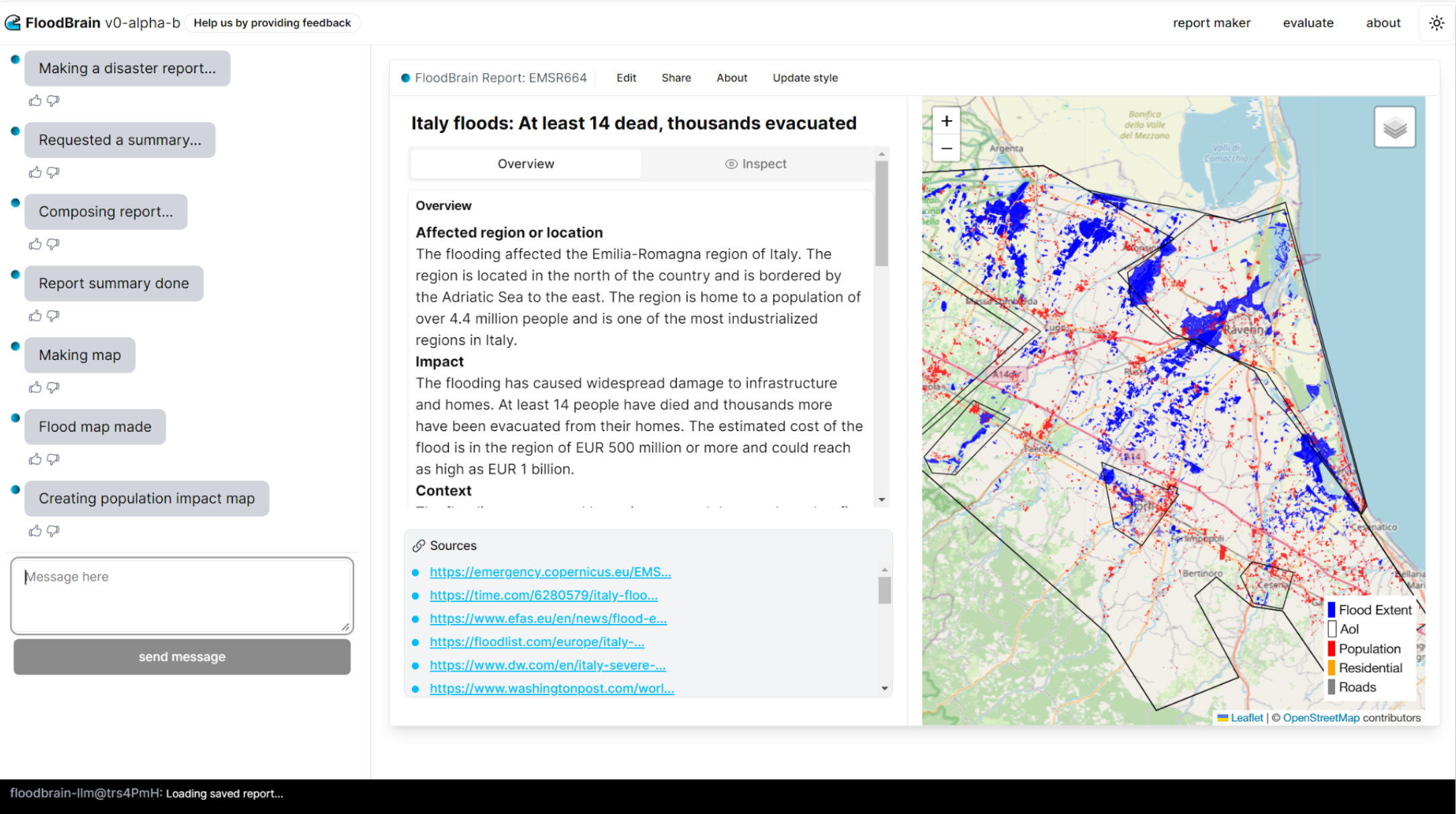Focus the 'Message here' text box
Image resolution: width=1456 pixels, height=814 pixels.
(x=182, y=596)
